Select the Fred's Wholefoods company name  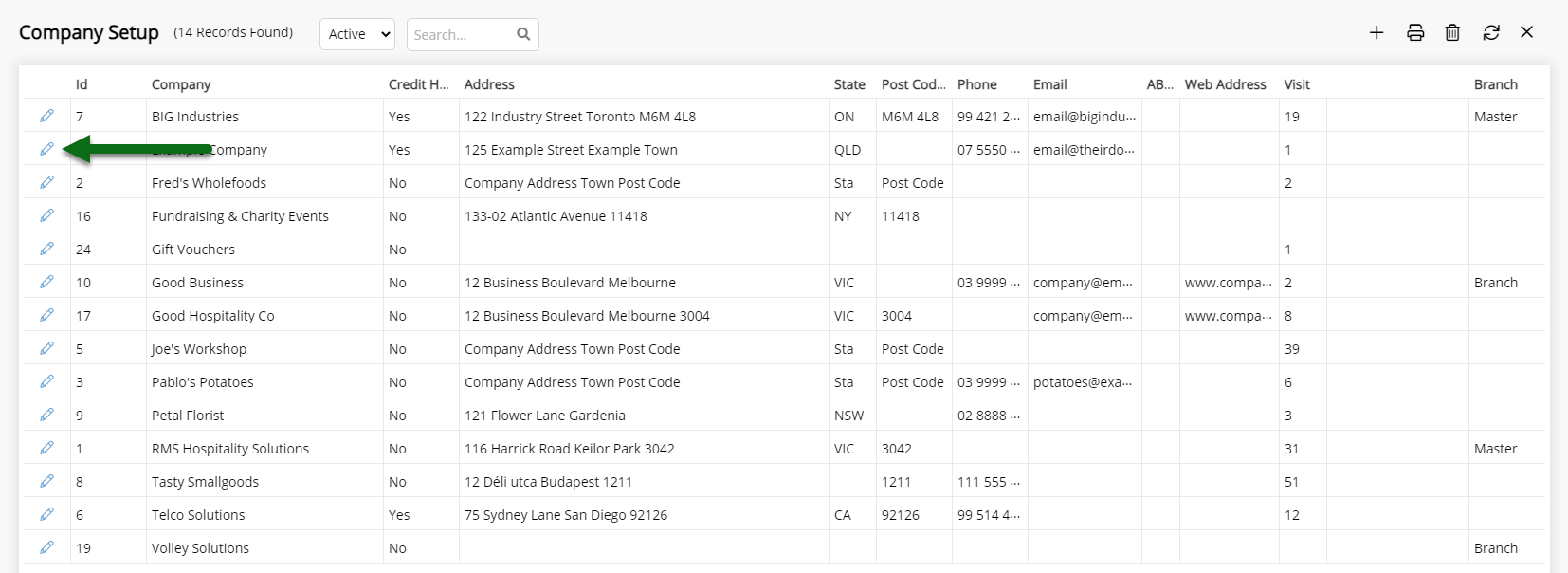[x=209, y=183]
